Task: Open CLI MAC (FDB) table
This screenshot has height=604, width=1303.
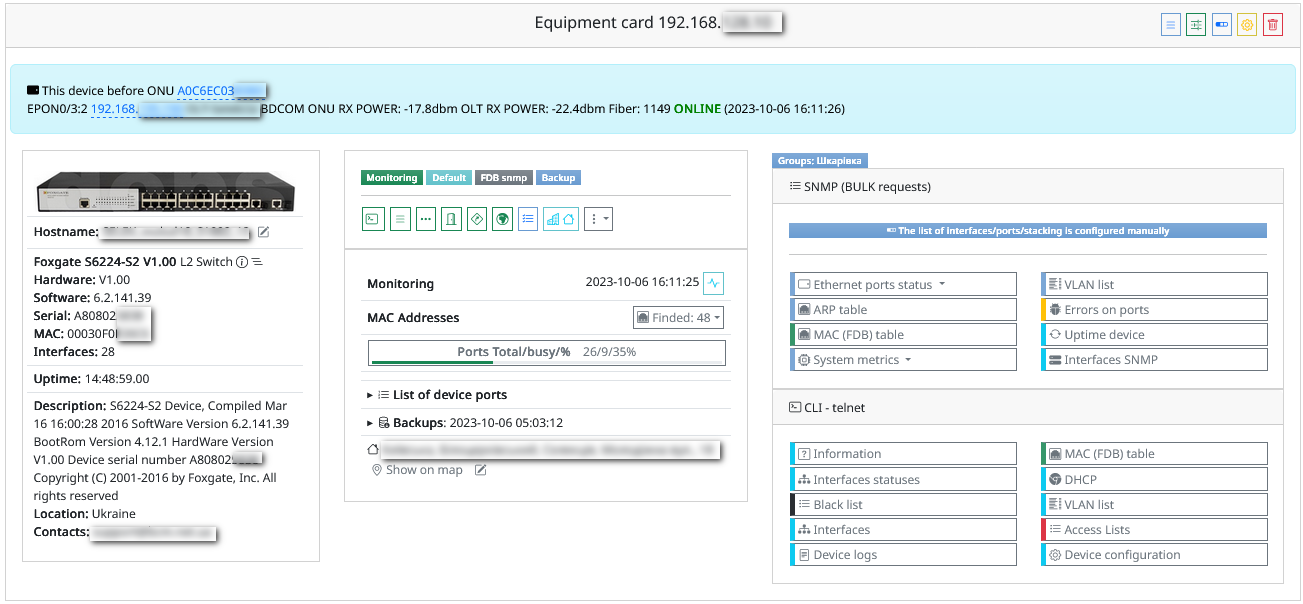Action: point(1154,453)
